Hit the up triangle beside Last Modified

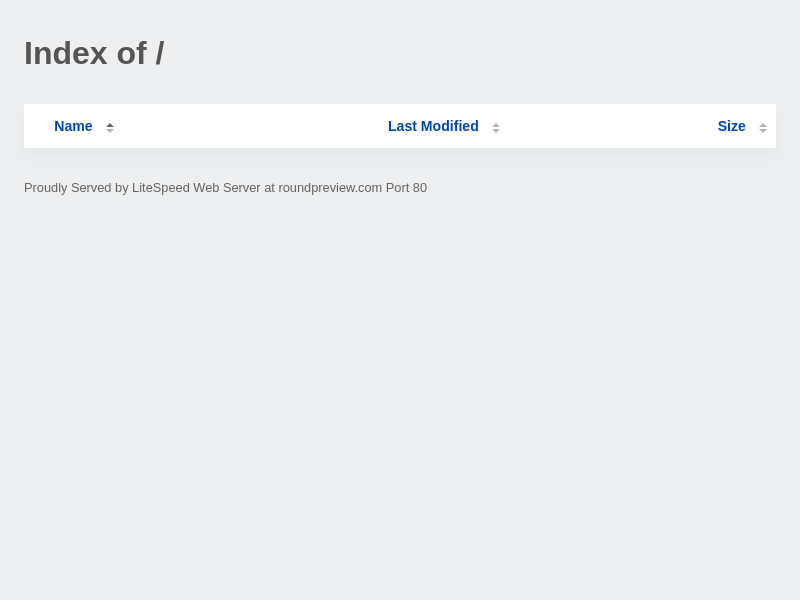(496, 124)
